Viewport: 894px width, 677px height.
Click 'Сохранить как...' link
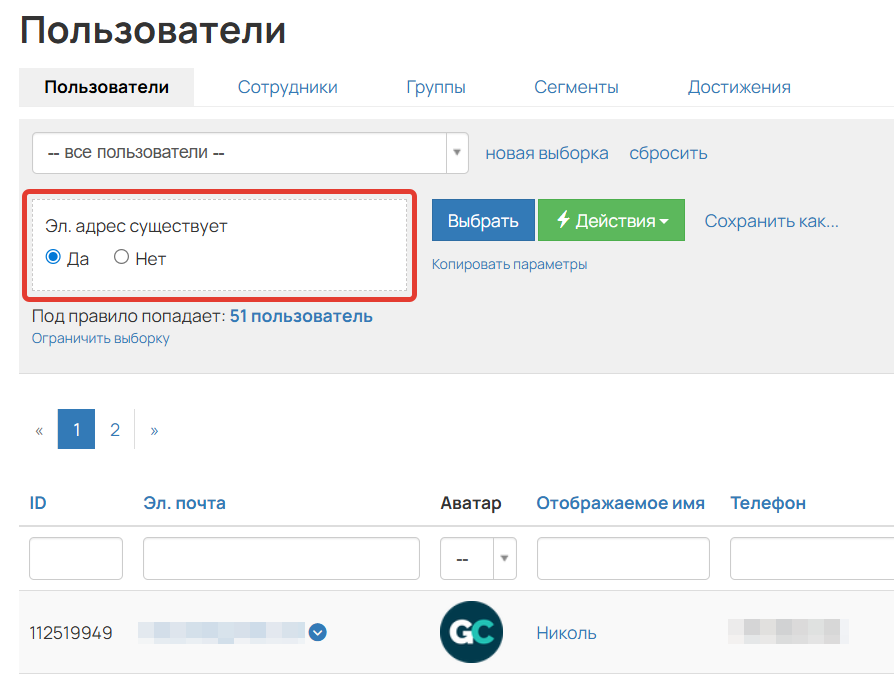pyautogui.click(x=770, y=220)
